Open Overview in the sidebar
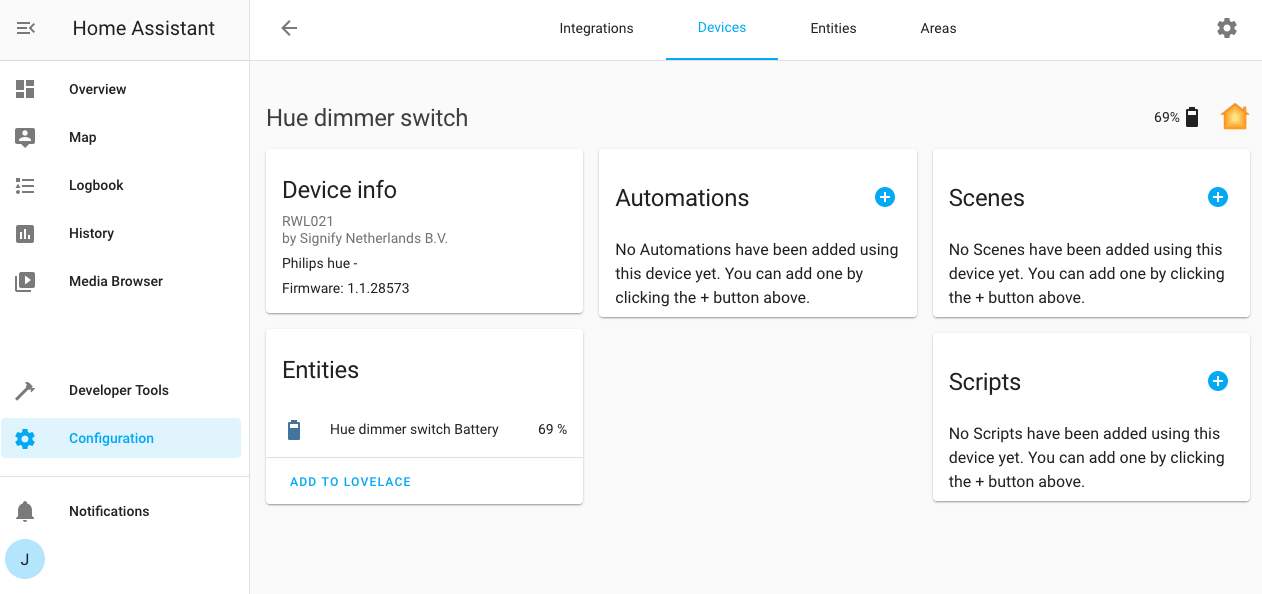This screenshot has width=1262, height=594. pyautogui.click(x=97, y=89)
